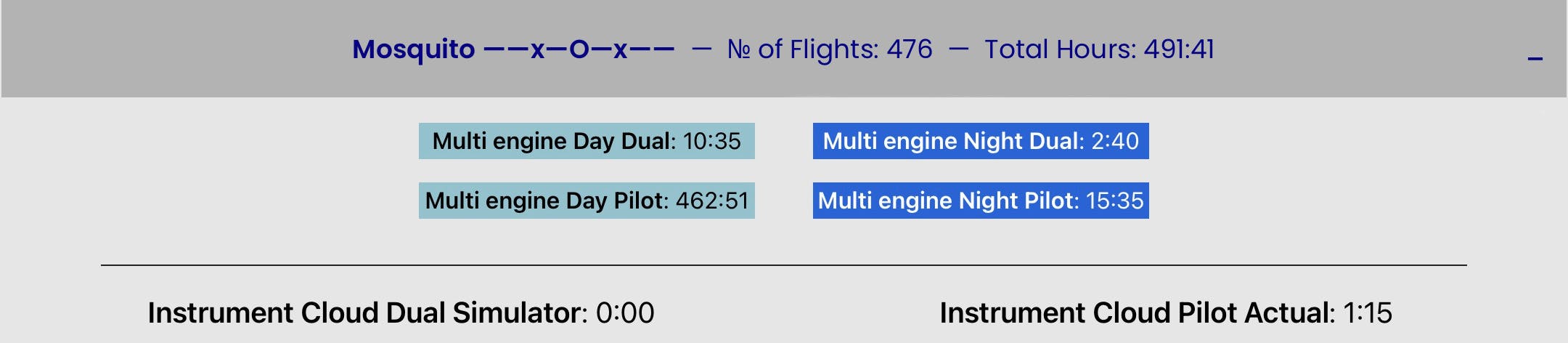Click the dash separator before № of Flights

[701, 49]
